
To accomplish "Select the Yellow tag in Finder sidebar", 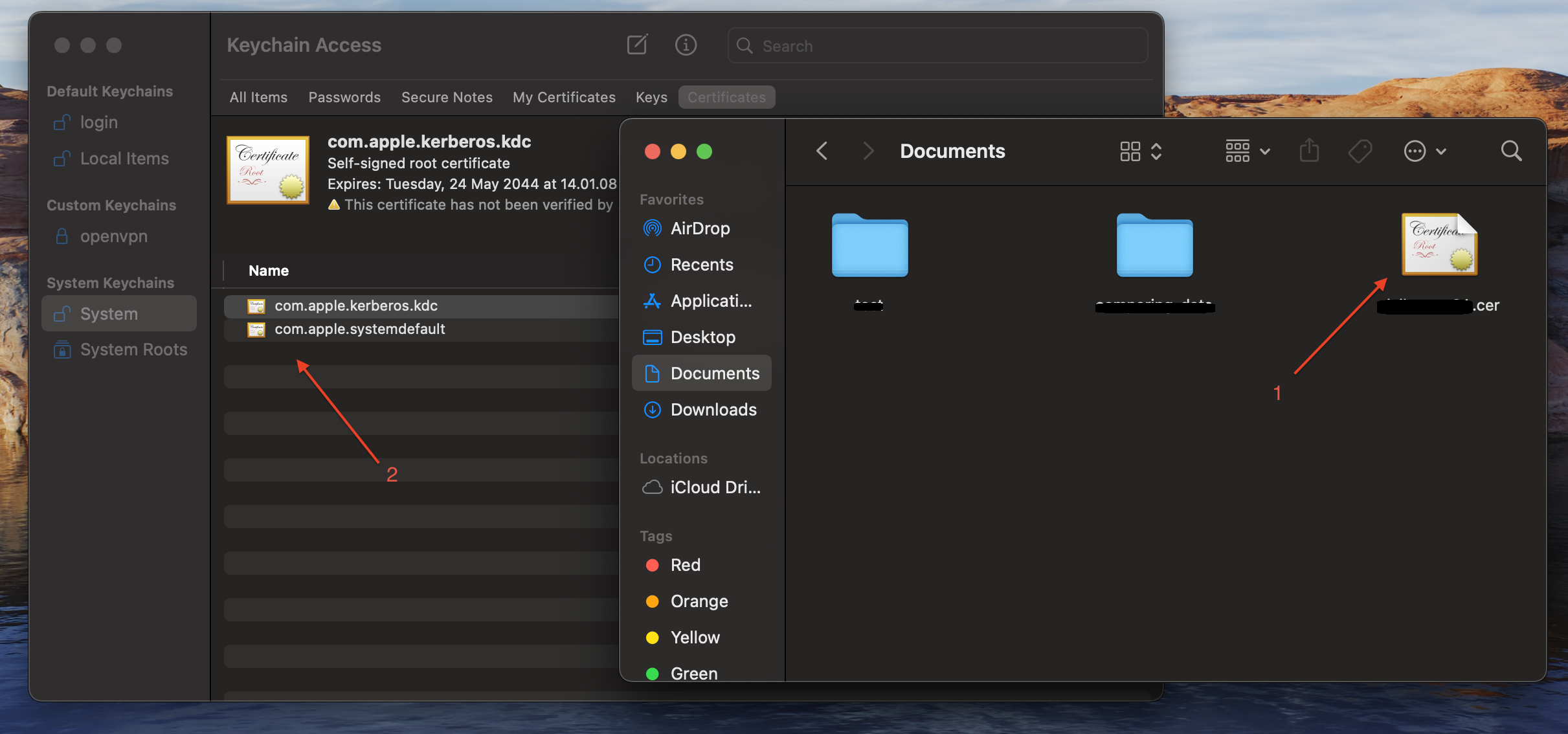I will pyautogui.click(x=702, y=638).
